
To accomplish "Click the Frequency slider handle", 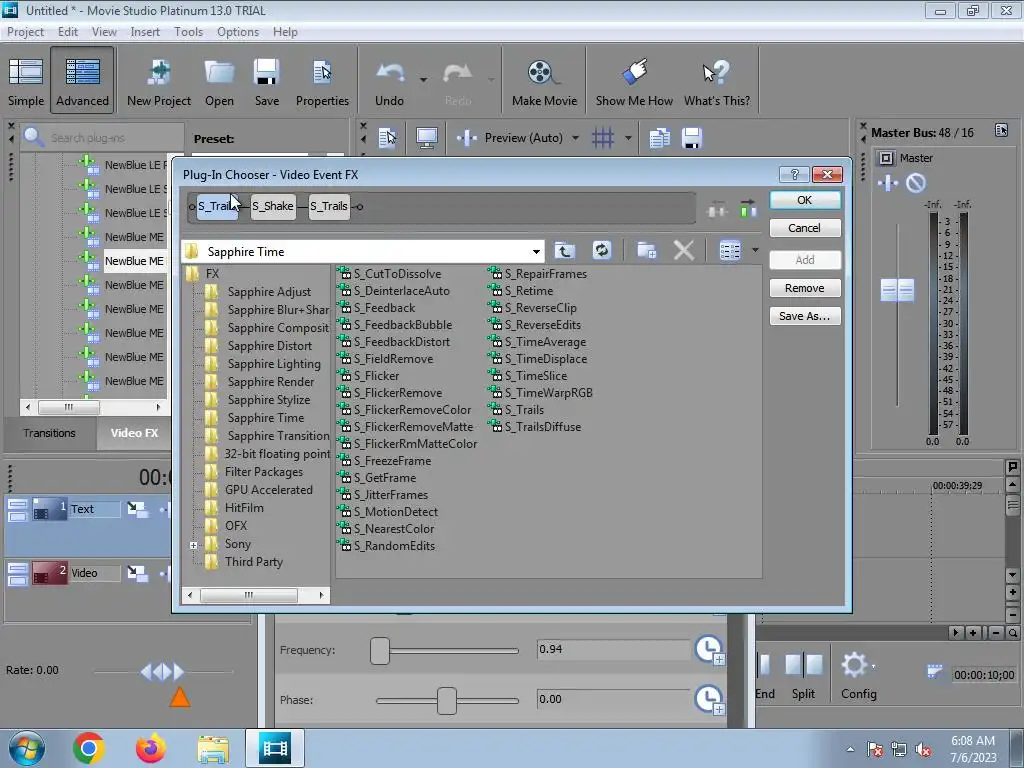I will point(379,650).
